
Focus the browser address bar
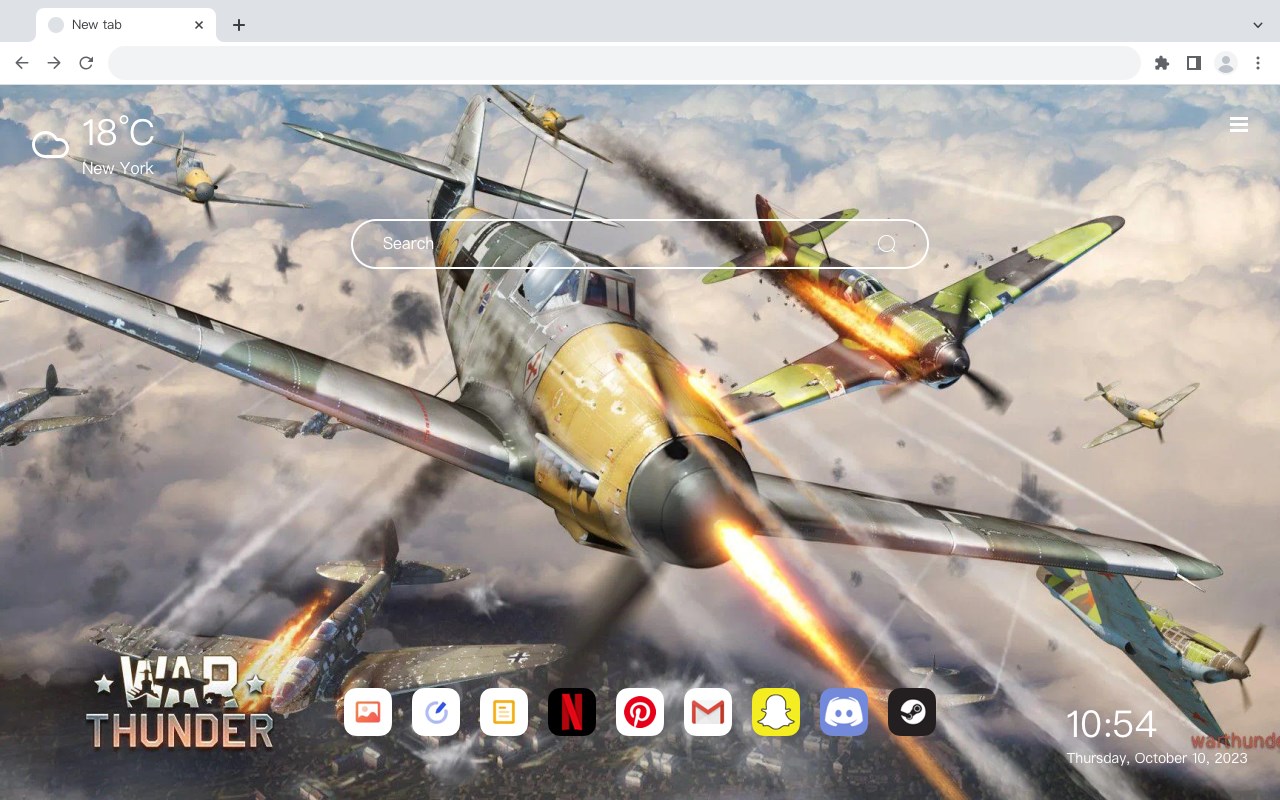pos(624,63)
